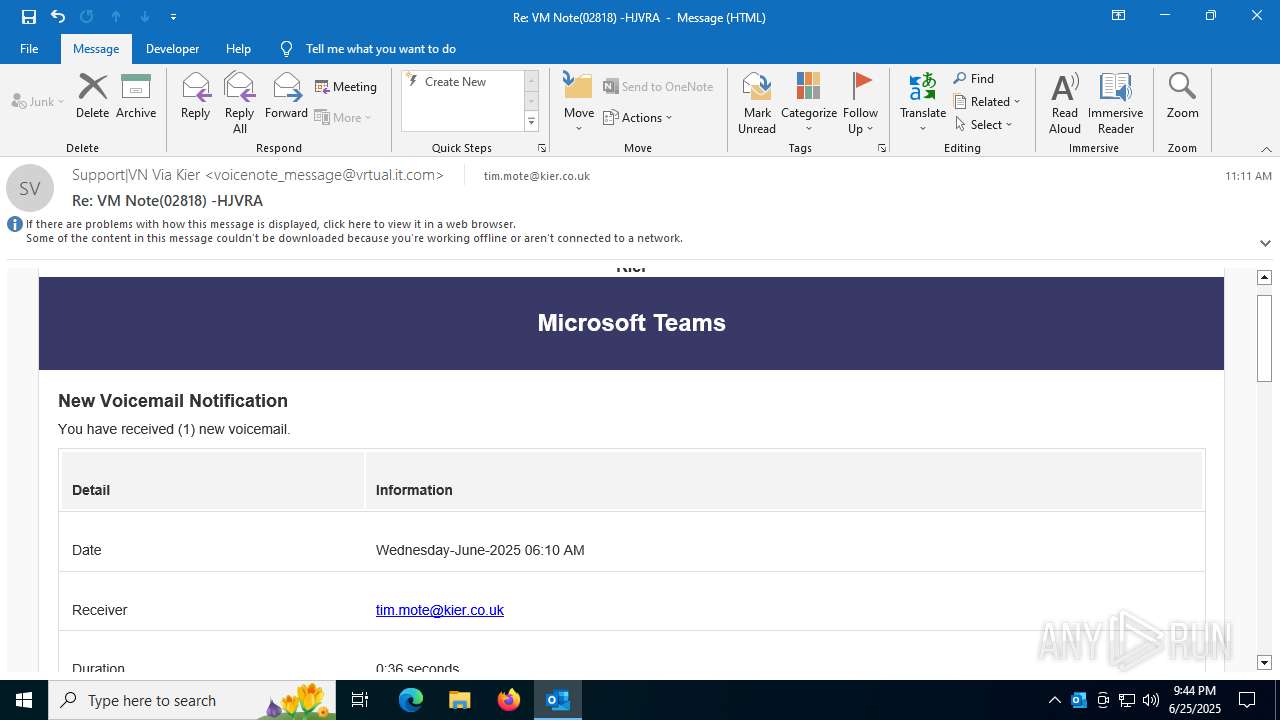
Task: Translate the message
Action: click(922, 103)
